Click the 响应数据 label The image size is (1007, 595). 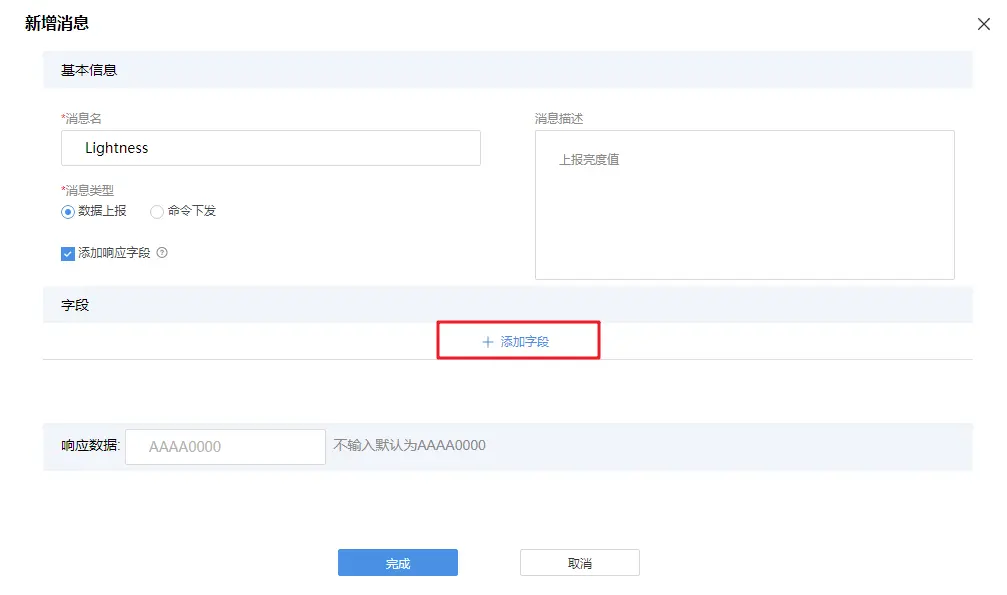point(91,445)
